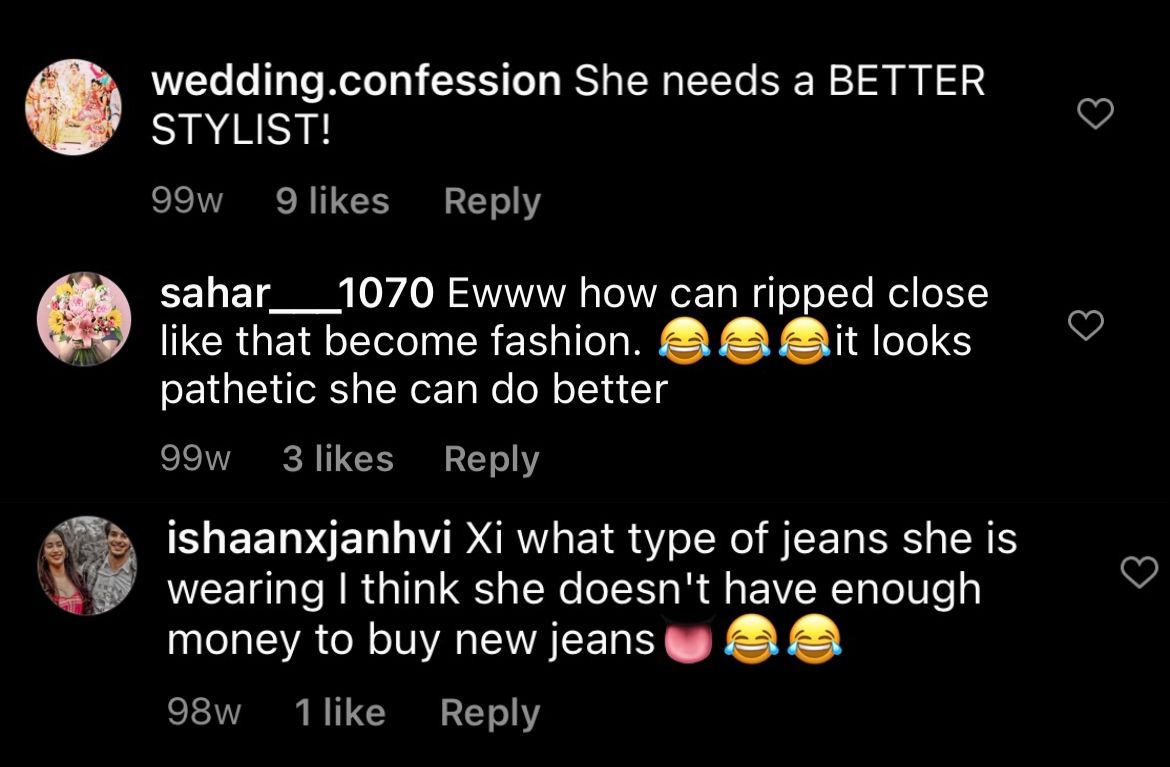Open the ishaanxjanhvi username link
This screenshot has height=767, width=1170.
coord(309,540)
